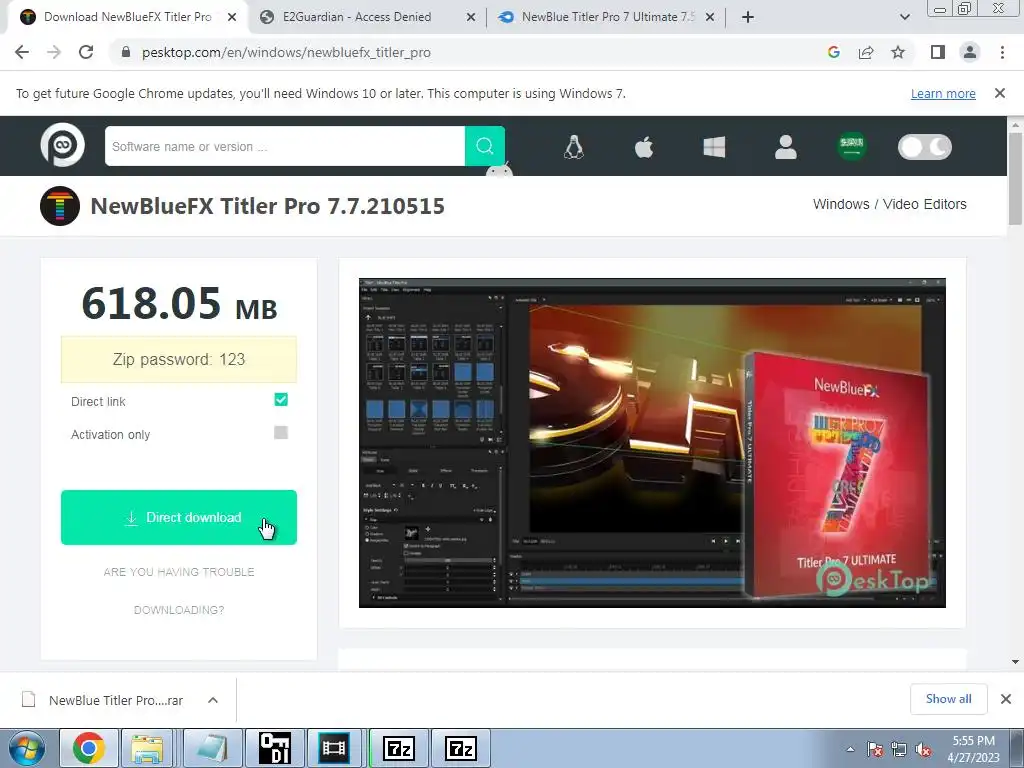Share this page via share icon

866,52
